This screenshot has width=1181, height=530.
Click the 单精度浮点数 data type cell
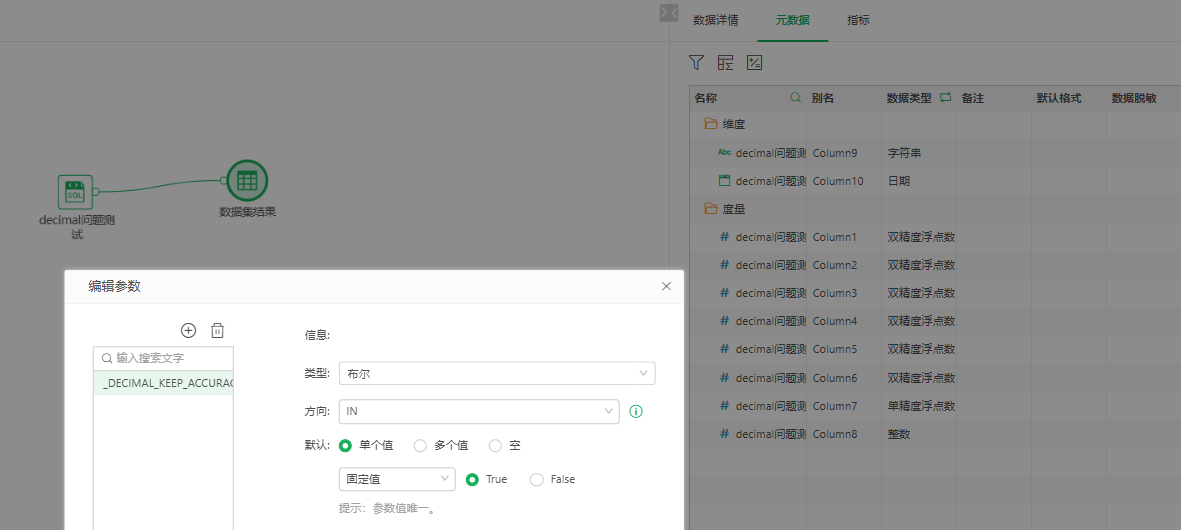(919, 405)
